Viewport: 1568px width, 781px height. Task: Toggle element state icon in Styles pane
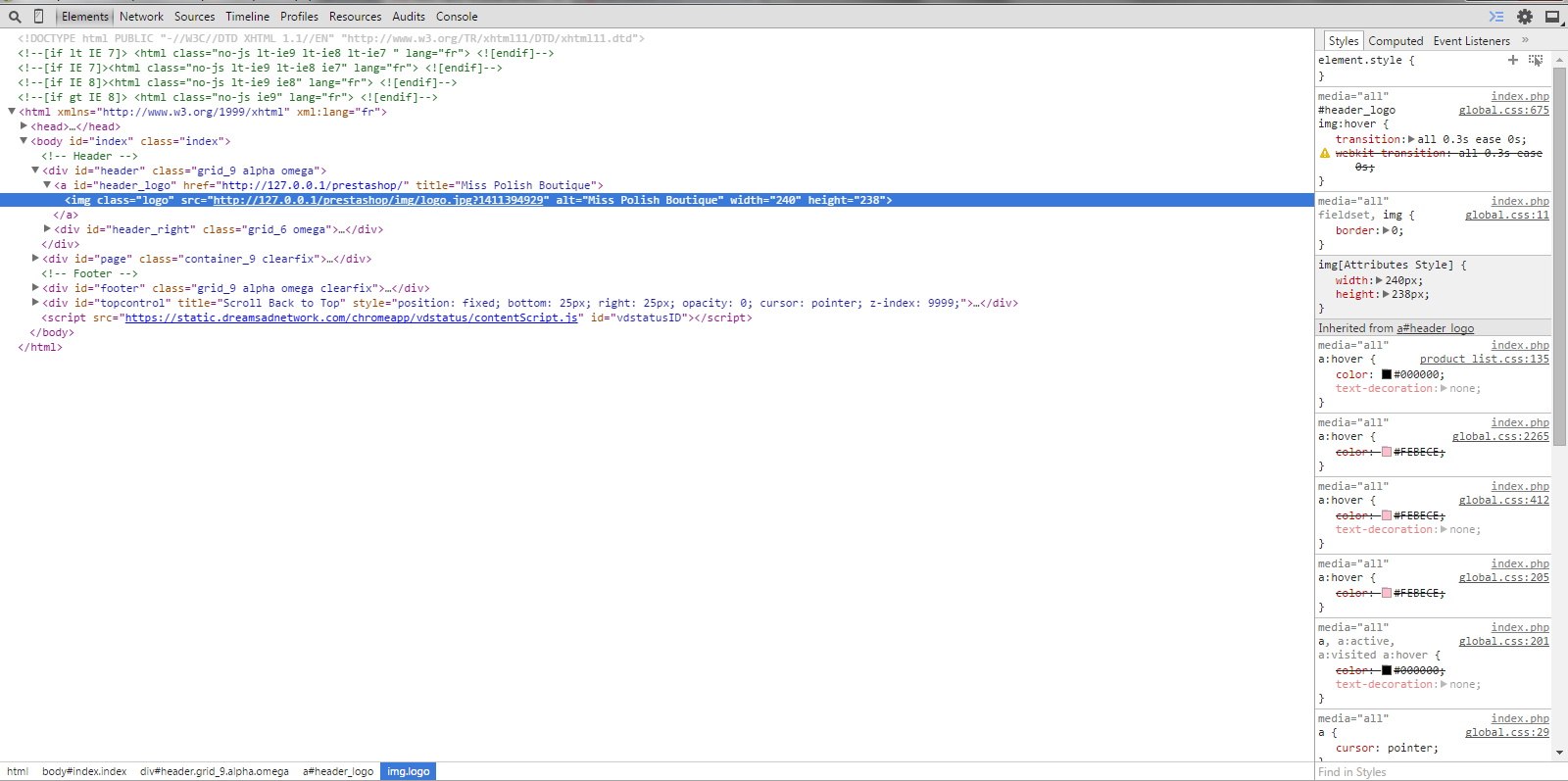[1536, 60]
